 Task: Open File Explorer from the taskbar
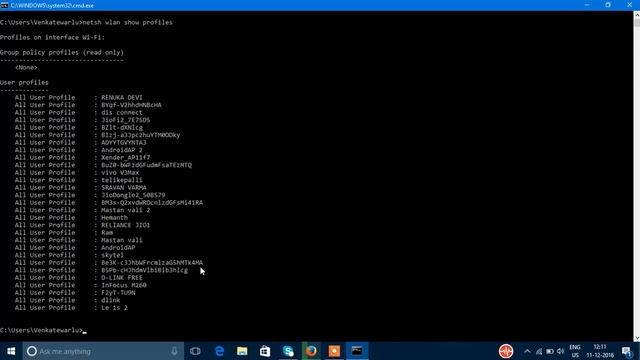coord(242,351)
